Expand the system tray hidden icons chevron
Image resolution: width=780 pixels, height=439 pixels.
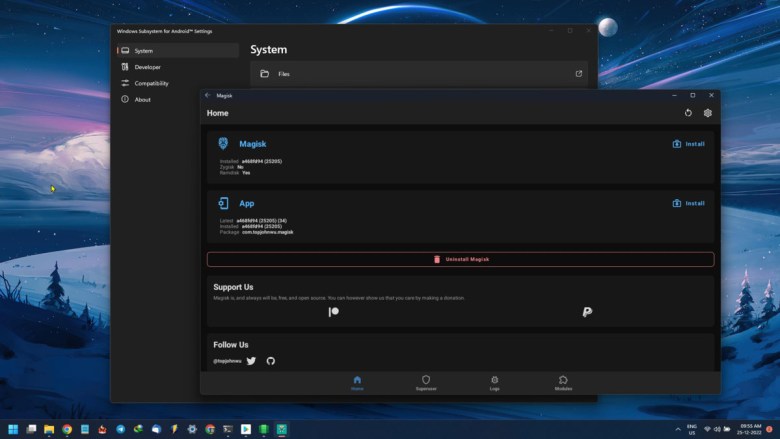tap(678, 429)
